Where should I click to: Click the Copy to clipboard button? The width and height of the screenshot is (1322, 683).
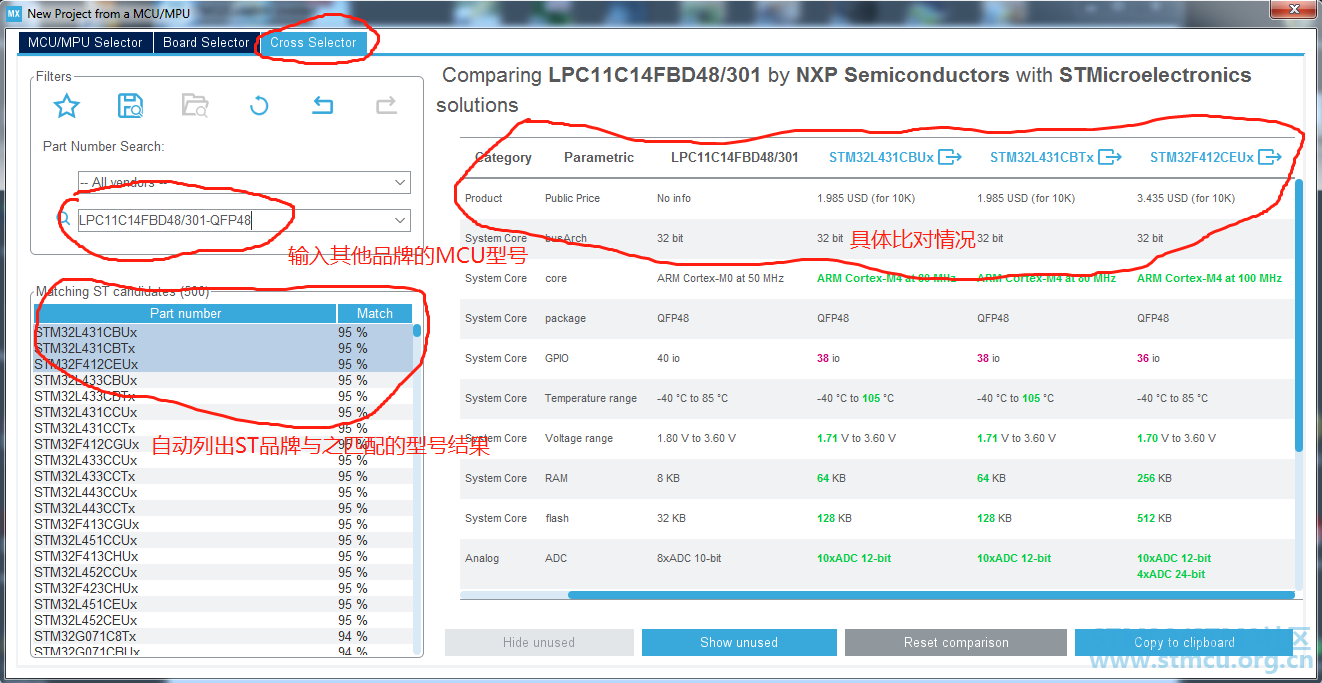[1184, 642]
